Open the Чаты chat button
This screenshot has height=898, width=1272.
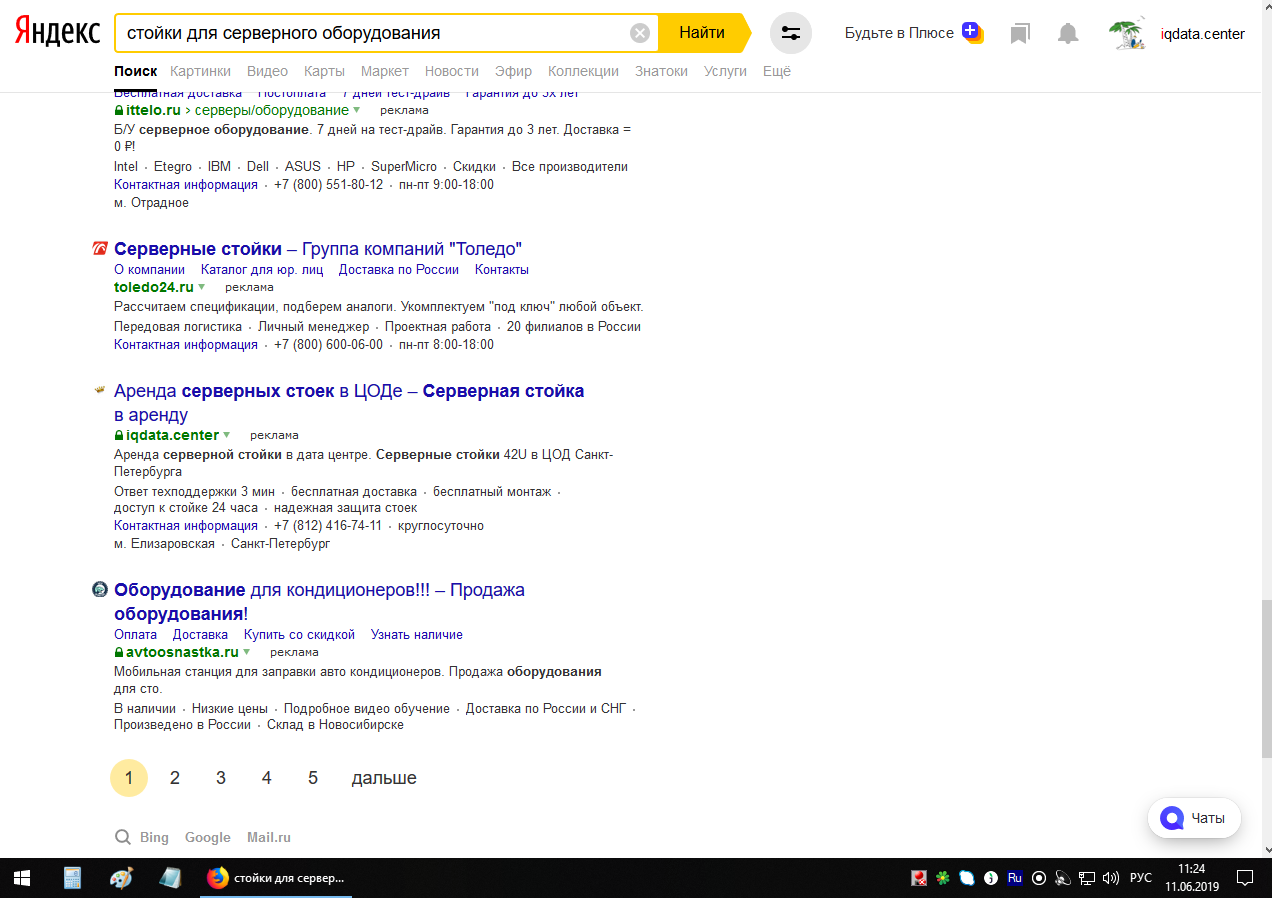point(1194,818)
